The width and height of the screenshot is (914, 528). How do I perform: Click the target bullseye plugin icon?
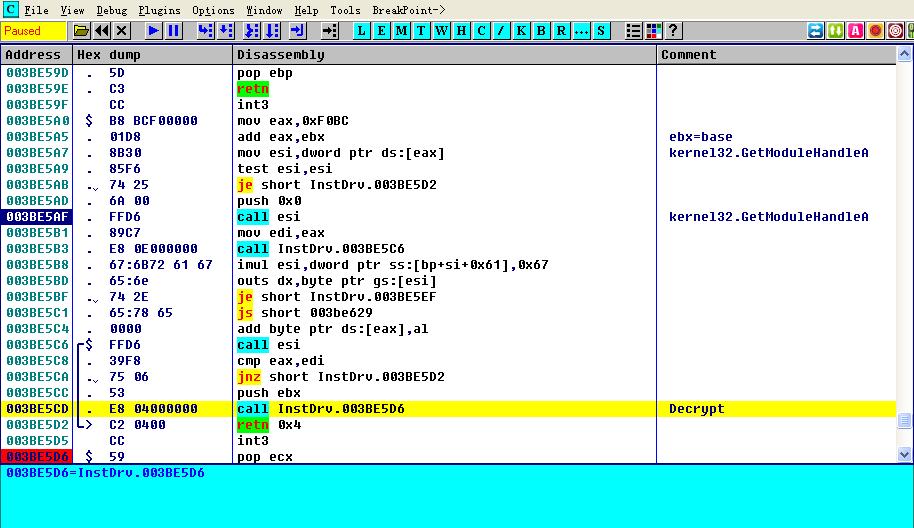coord(895,31)
